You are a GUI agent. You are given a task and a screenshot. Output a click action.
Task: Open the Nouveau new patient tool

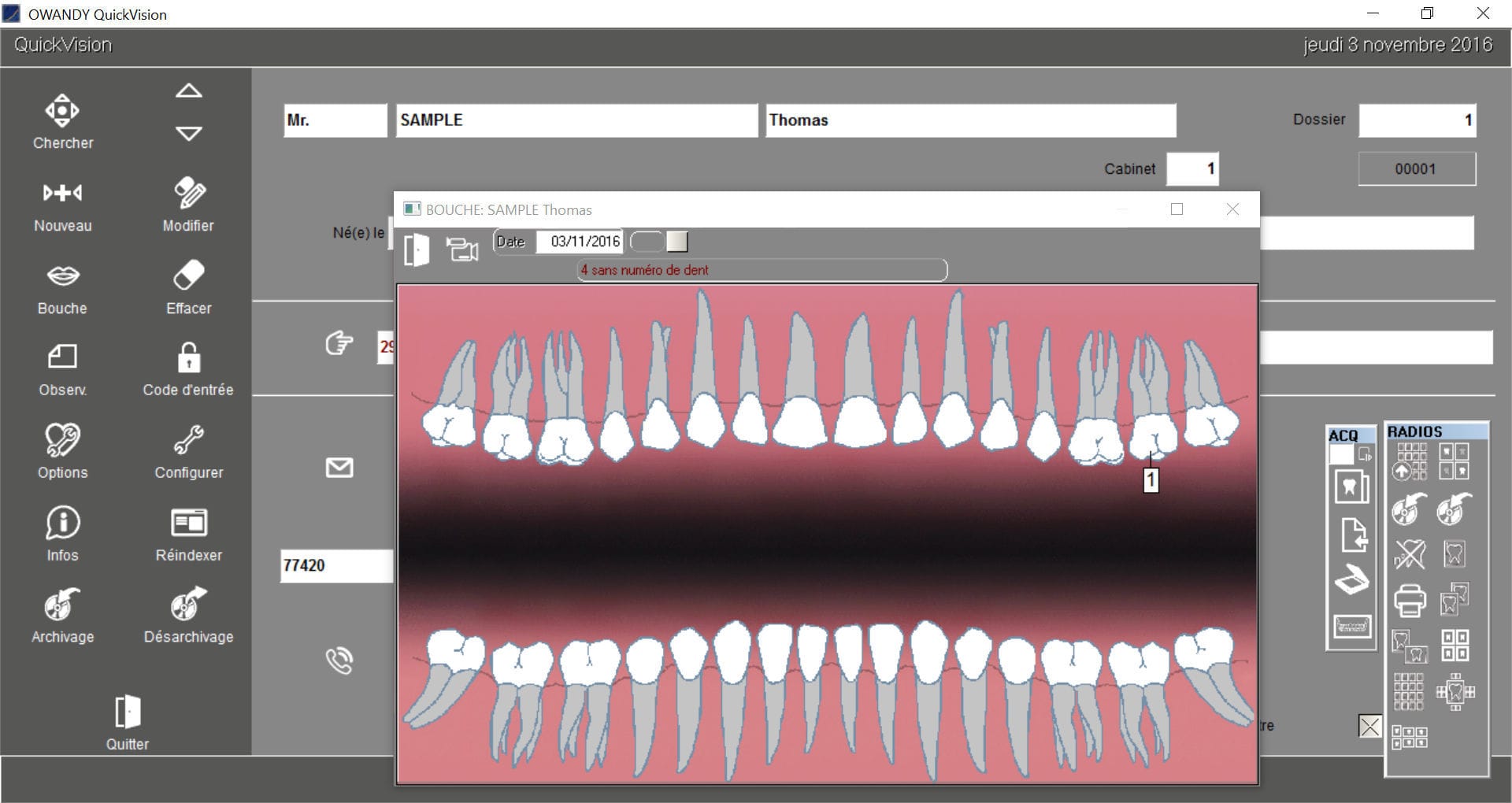pos(62,205)
